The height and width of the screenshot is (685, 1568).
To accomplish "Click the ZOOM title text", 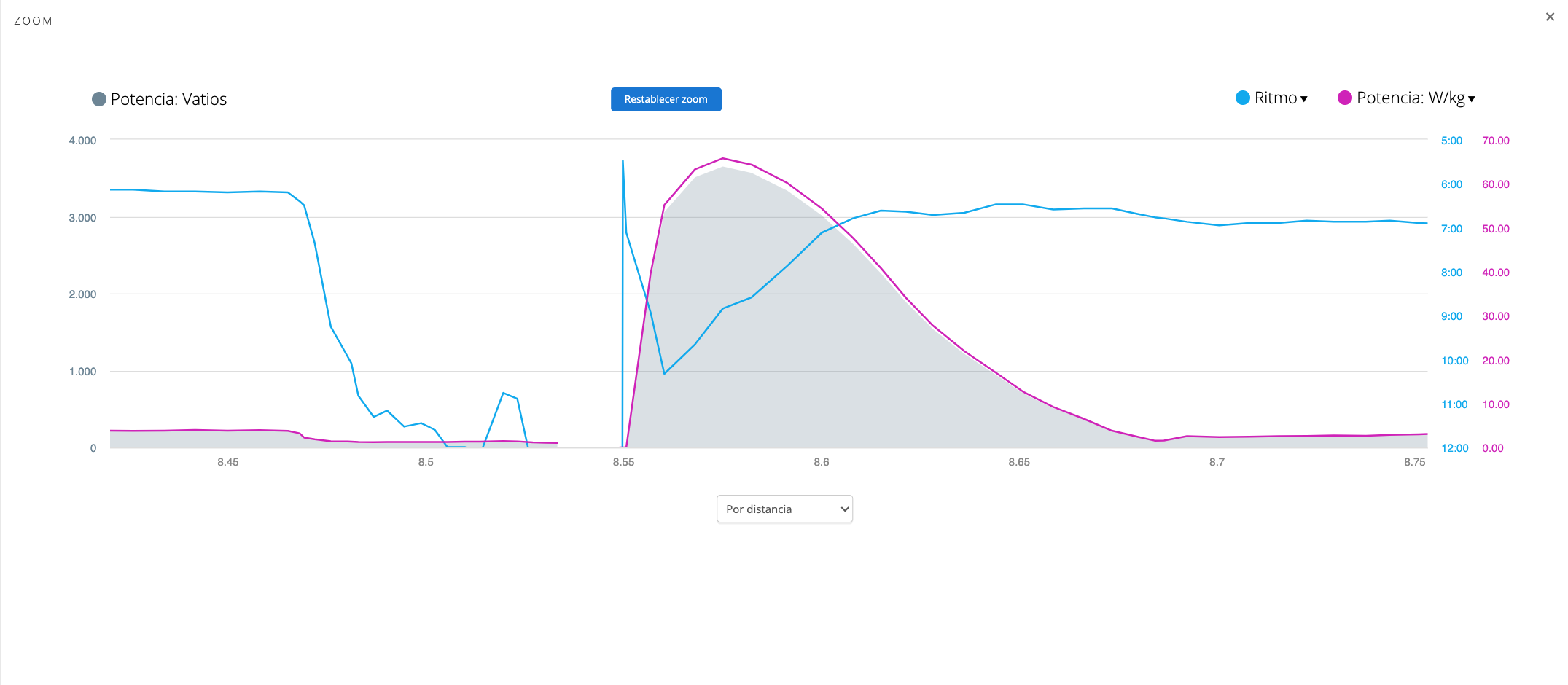I will pos(34,21).
